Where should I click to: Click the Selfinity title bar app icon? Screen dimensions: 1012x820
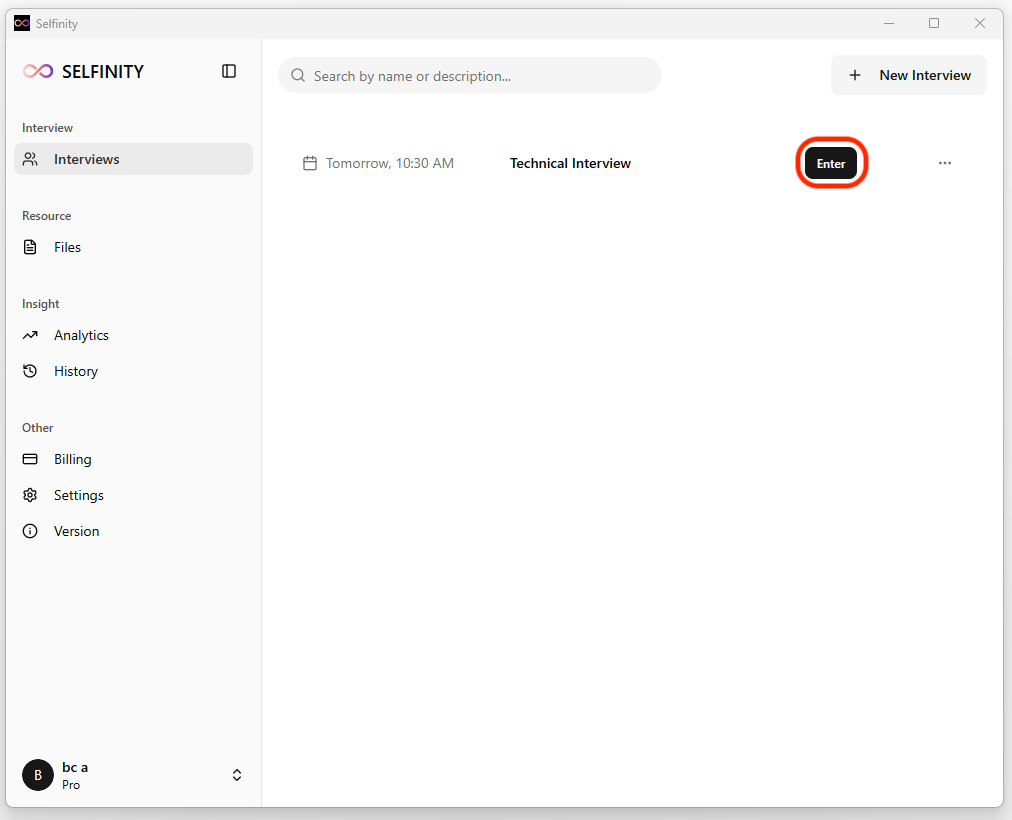pyautogui.click(x=22, y=23)
